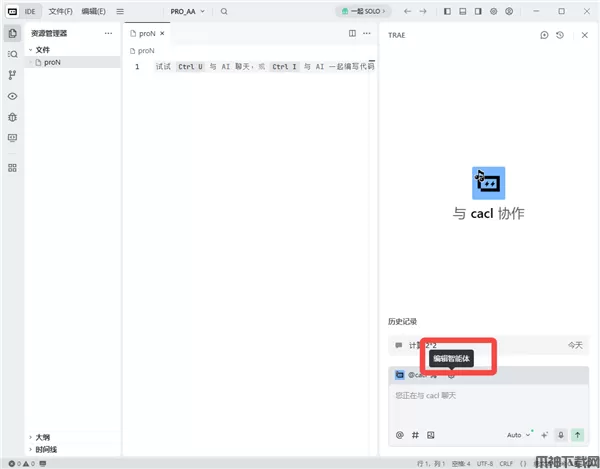This screenshot has width=600, height=469.
Task: Click 今天 date label in history
Action: point(575,345)
